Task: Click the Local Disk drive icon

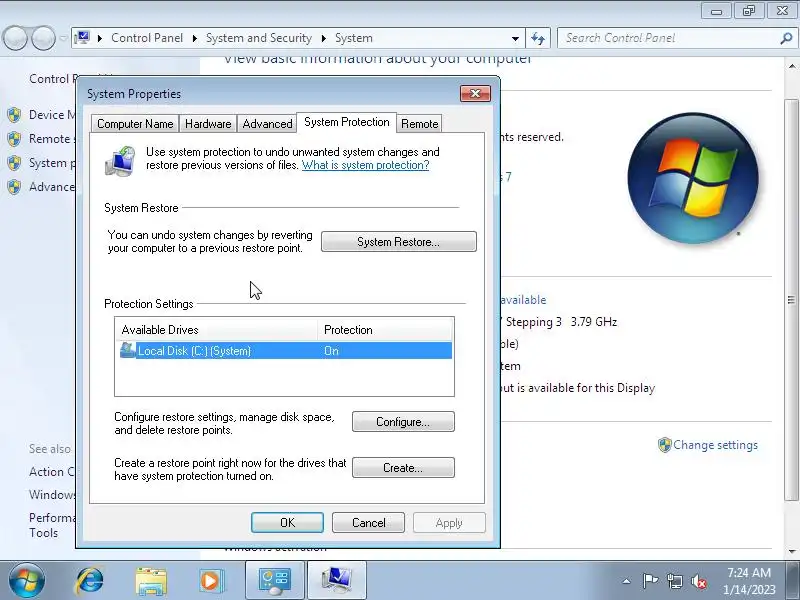Action: coord(128,351)
